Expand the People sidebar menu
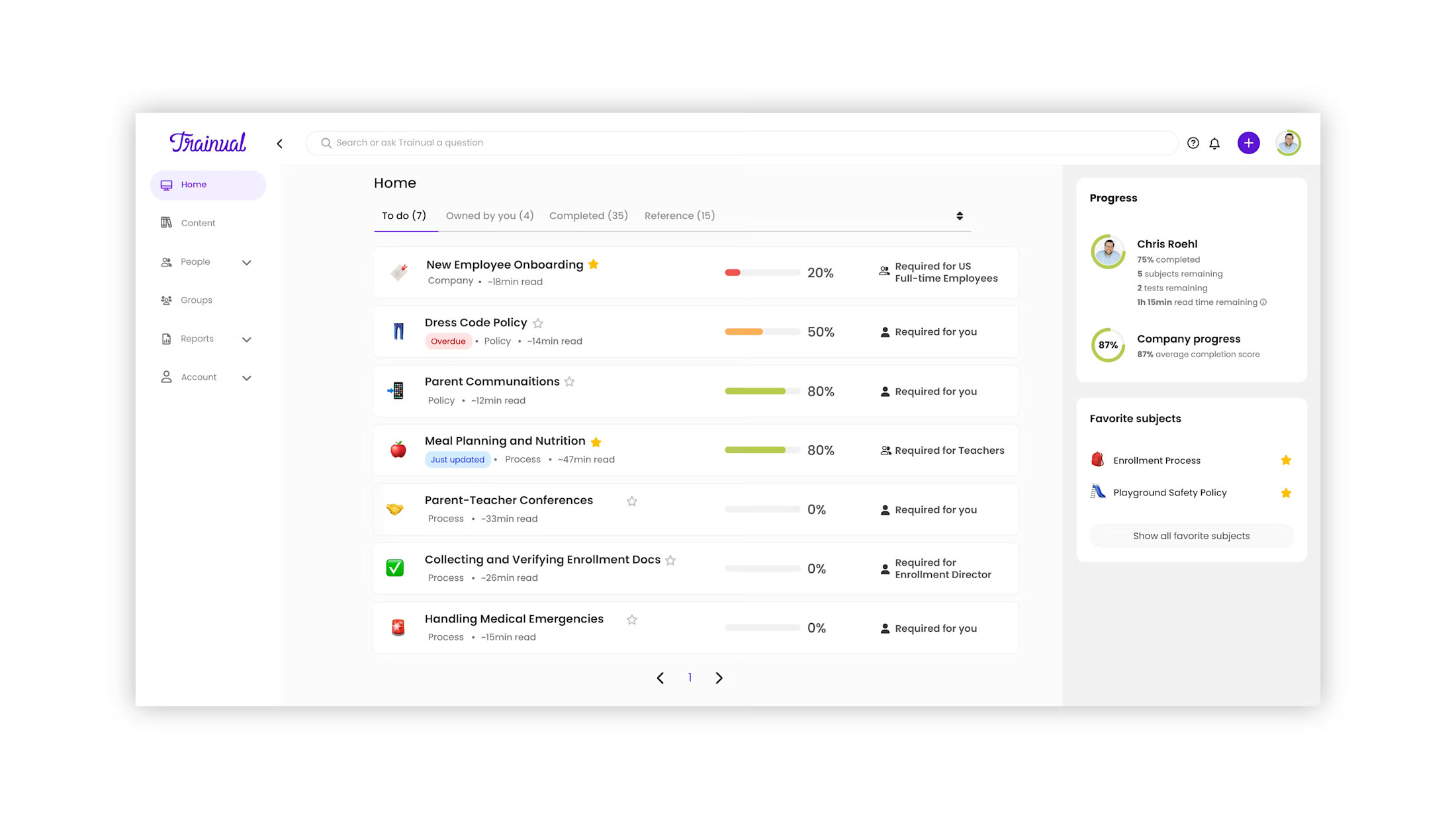This screenshot has width=1456, height=819. pyautogui.click(x=246, y=262)
